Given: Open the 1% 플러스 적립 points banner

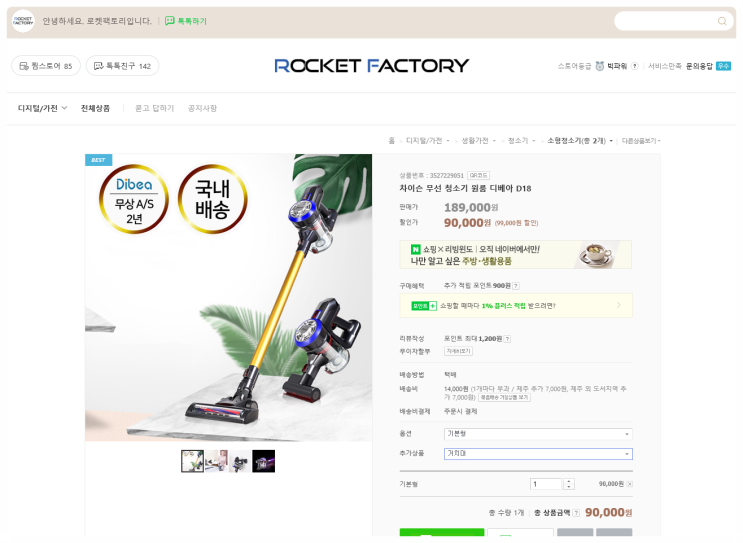Looking at the screenshot, I should [516, 306].
